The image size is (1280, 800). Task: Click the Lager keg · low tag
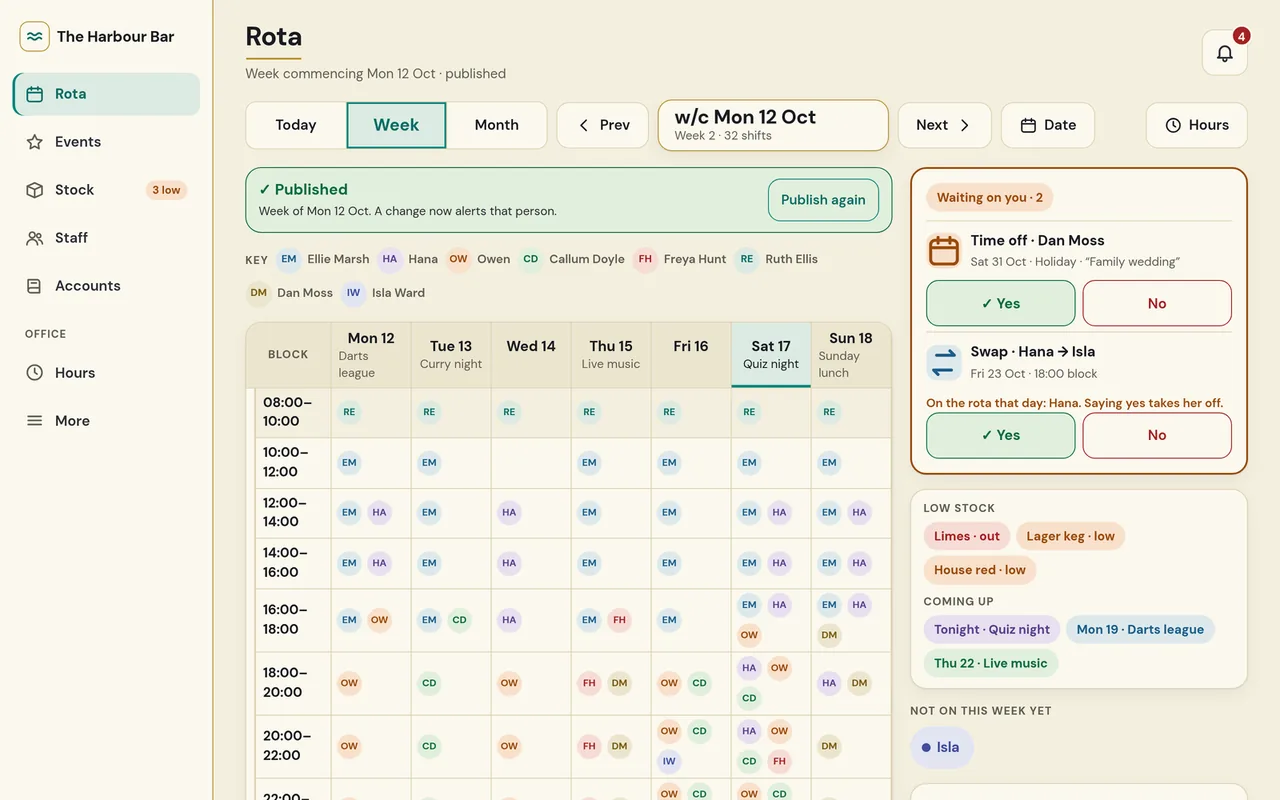coord(1071,536)
